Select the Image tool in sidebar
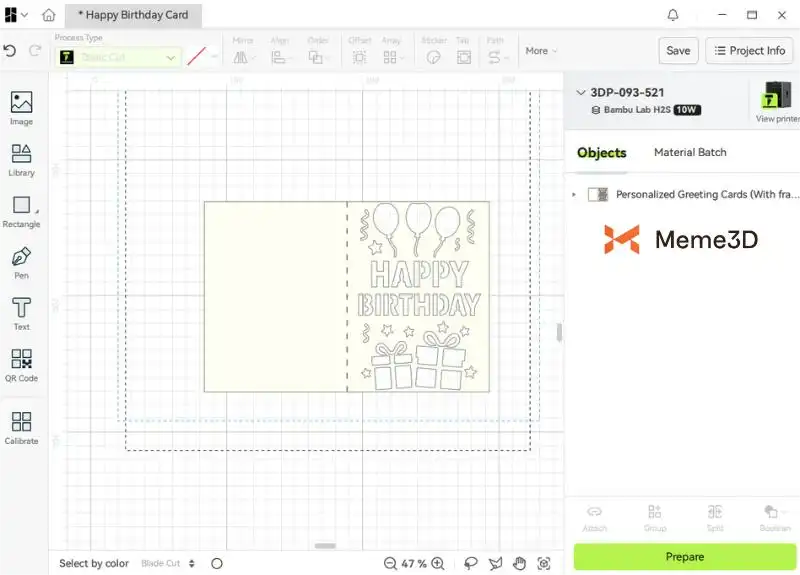 coord(21,108)
